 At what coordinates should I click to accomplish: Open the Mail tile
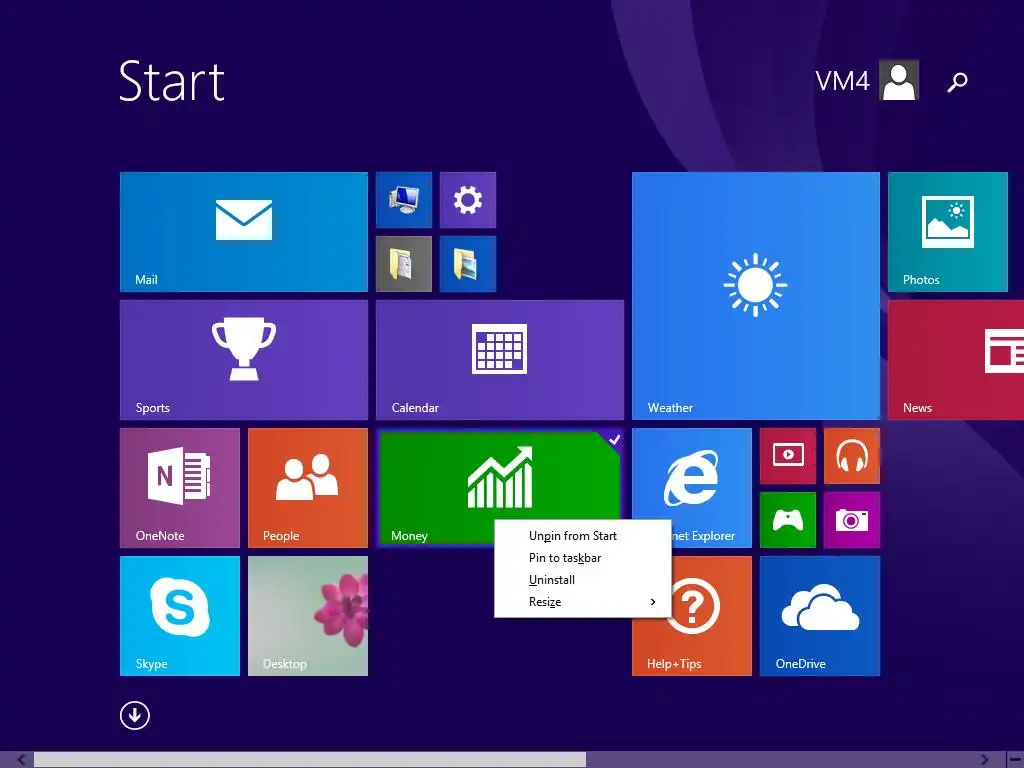pos(244,232)
